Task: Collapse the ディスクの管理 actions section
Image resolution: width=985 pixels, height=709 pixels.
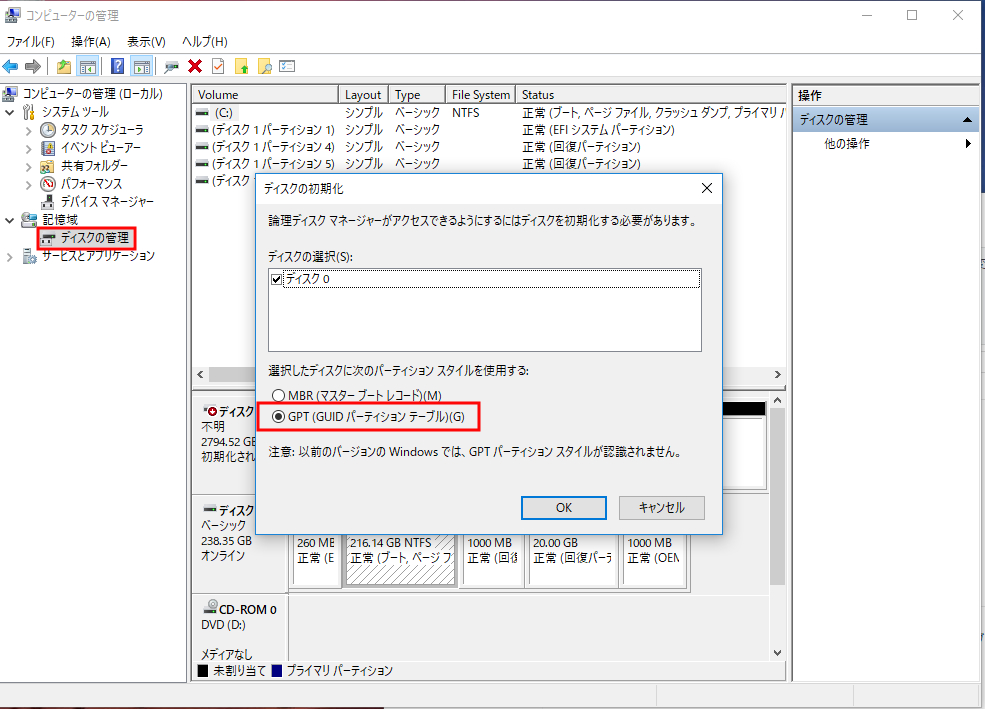Action: point(967,120)
